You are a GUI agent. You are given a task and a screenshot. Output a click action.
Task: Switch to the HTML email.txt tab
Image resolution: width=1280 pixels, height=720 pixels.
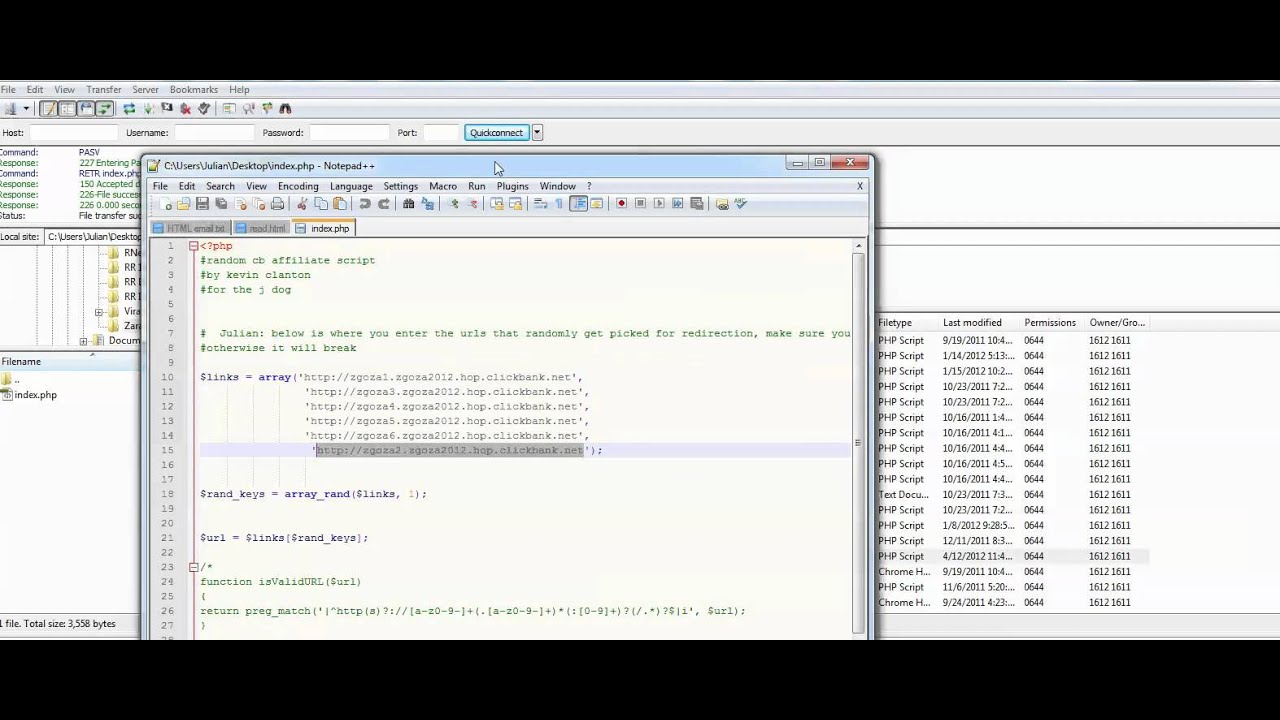click(x=190, y=228)
